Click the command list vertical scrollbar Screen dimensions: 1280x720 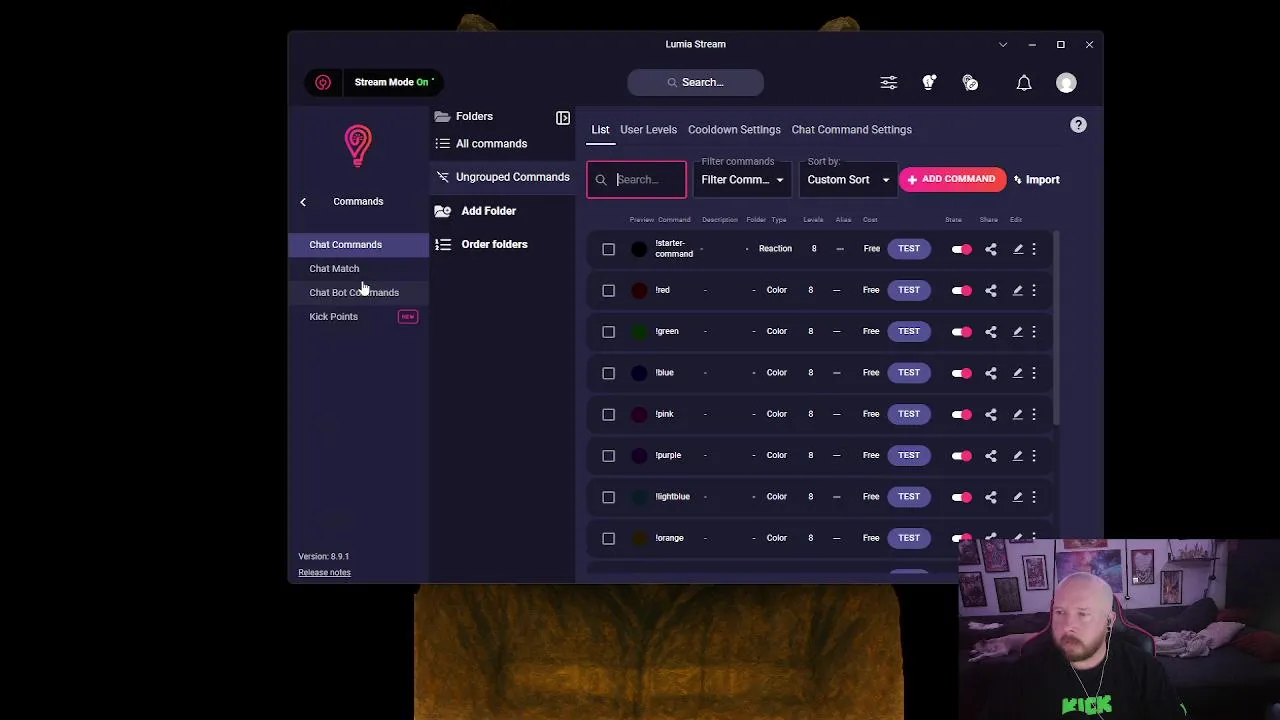(1056, 328)
